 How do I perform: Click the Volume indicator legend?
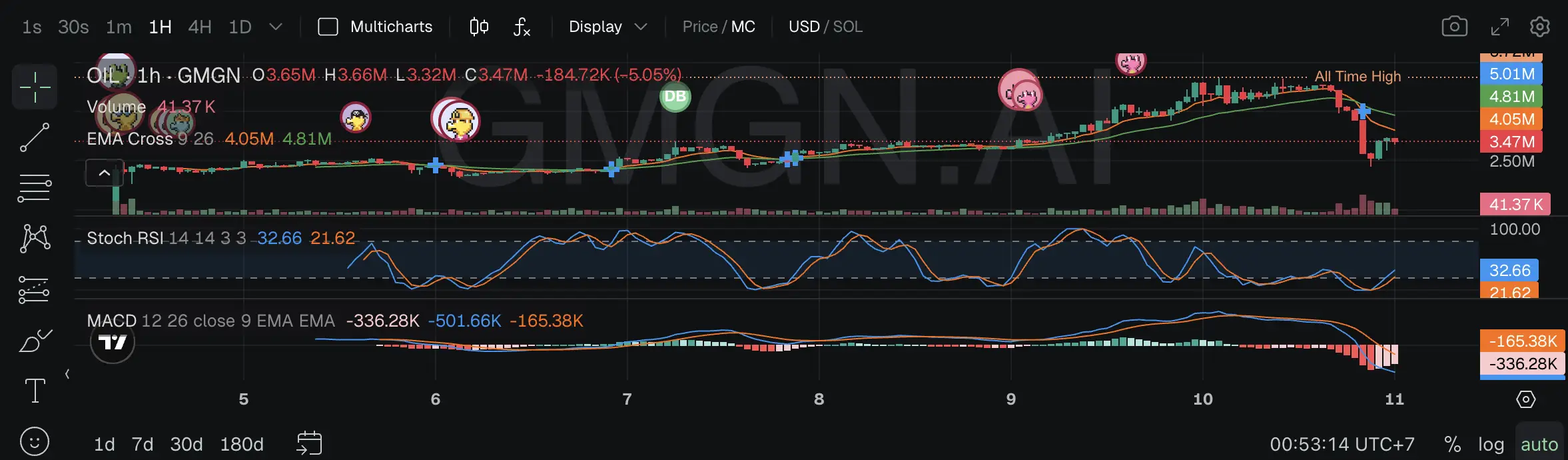pyautogui.click(x=117, y=107)
